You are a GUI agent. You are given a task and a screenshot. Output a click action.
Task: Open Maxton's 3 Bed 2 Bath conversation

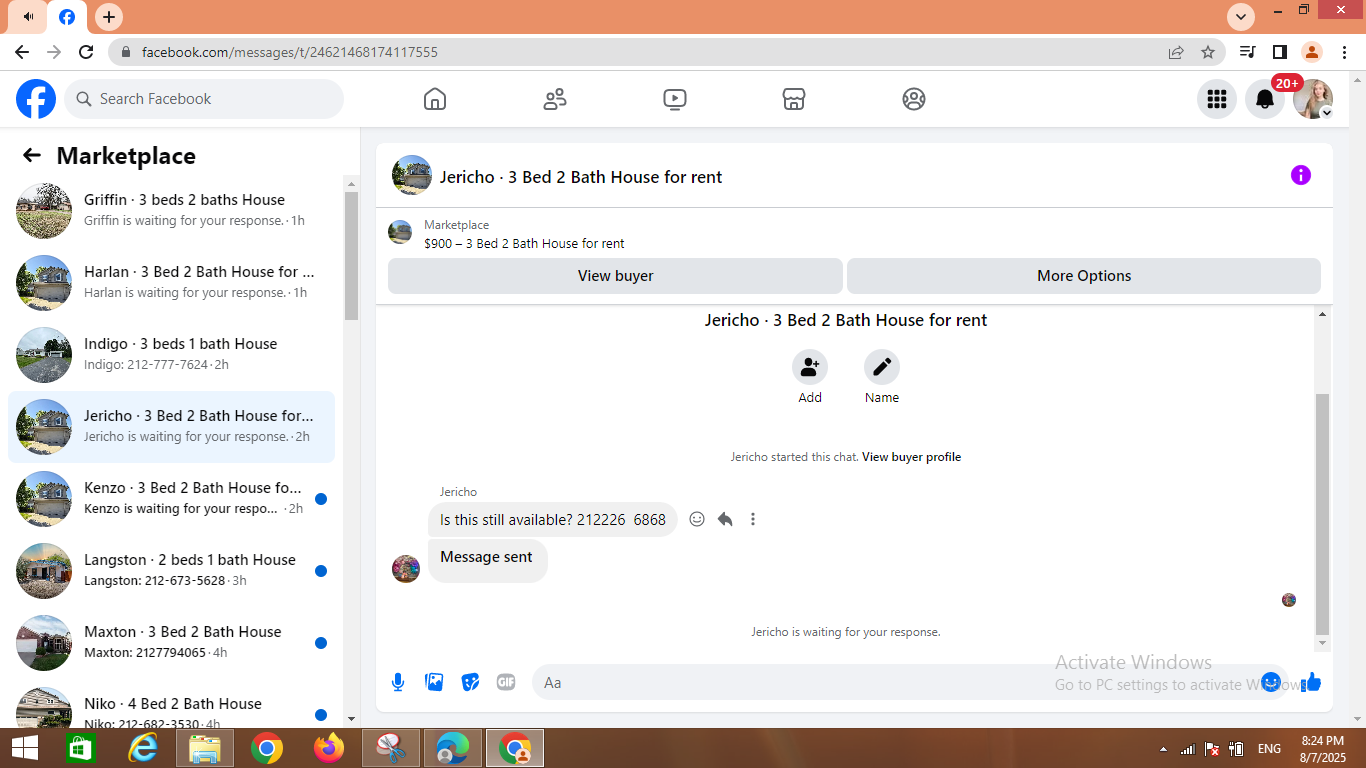(171, 643)
